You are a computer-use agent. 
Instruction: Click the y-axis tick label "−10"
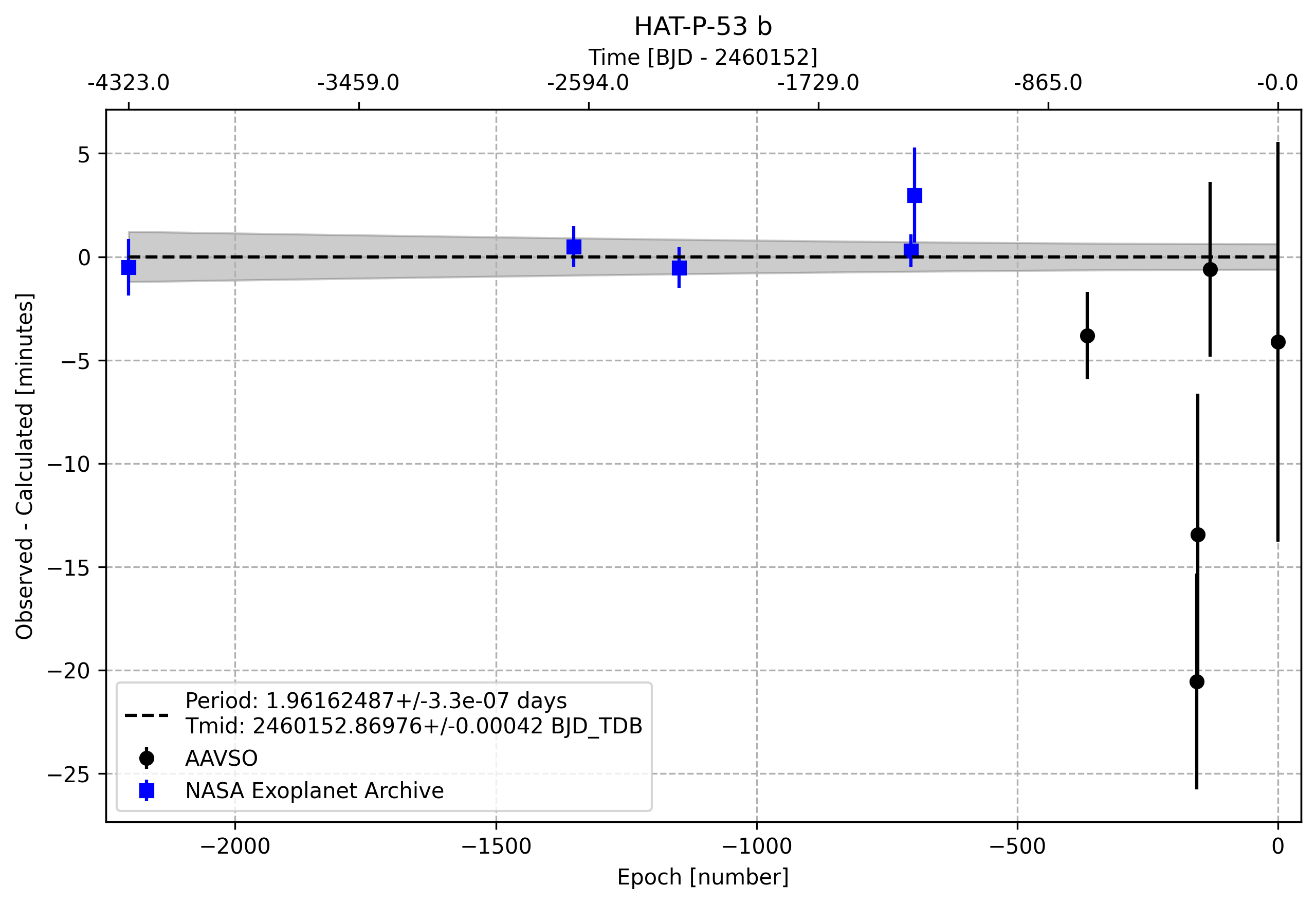coord(68,465)
